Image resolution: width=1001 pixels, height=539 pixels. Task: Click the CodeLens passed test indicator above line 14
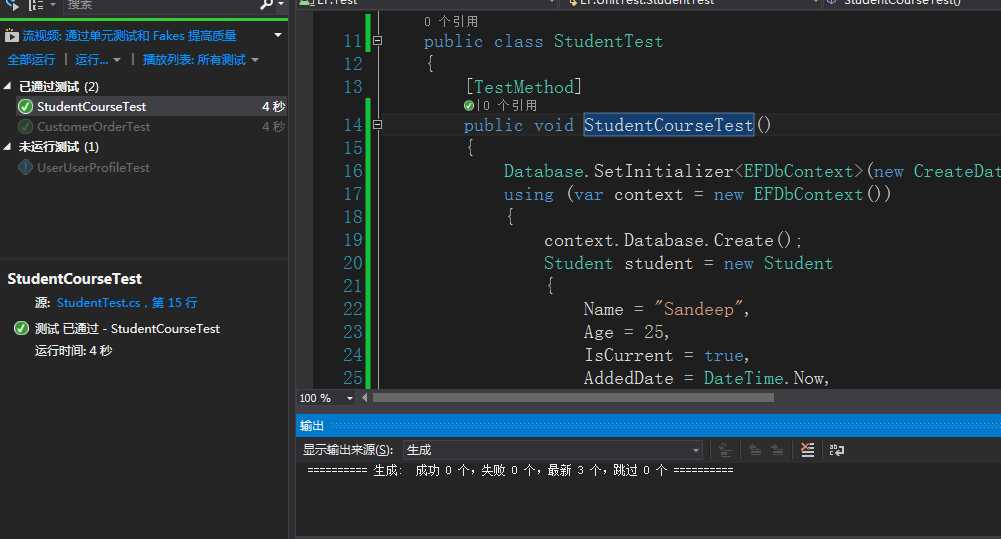469,105
